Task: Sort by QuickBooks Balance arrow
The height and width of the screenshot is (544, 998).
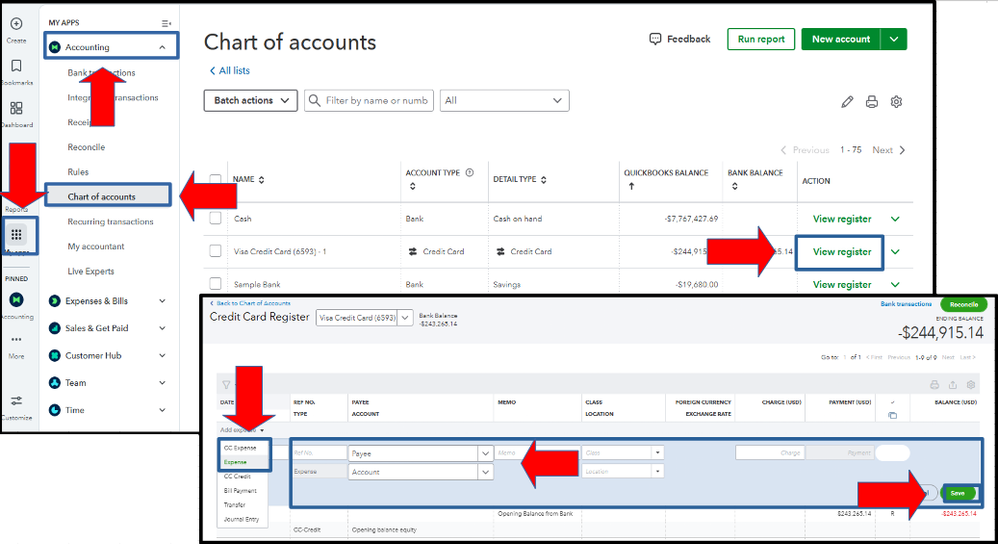Action: coord(631,186)
